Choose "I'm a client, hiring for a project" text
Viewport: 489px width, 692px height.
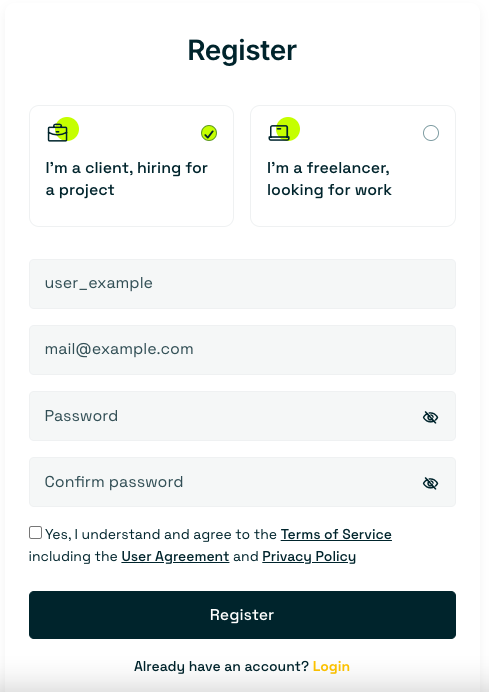point(126,179)
